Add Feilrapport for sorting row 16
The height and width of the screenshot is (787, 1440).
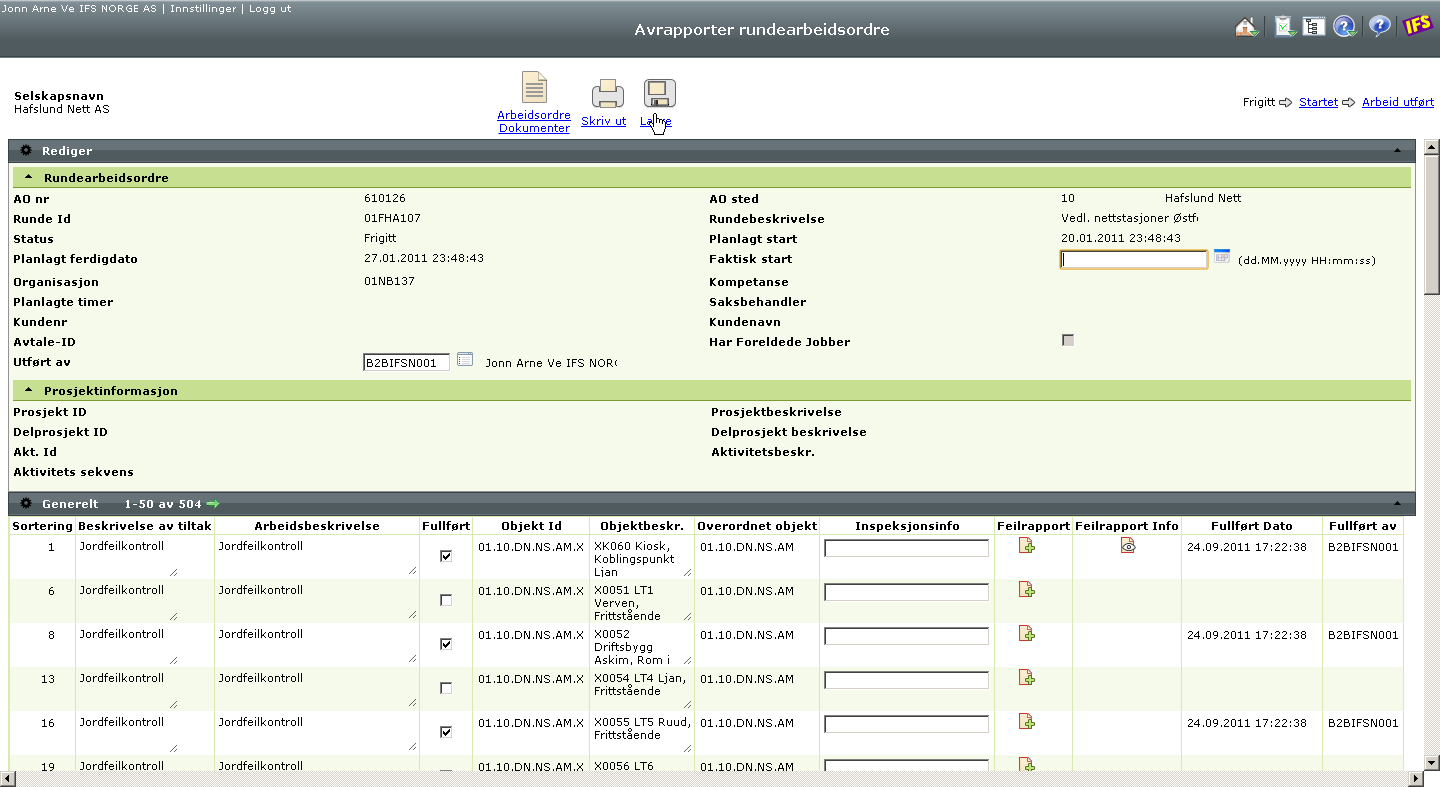1026,721
